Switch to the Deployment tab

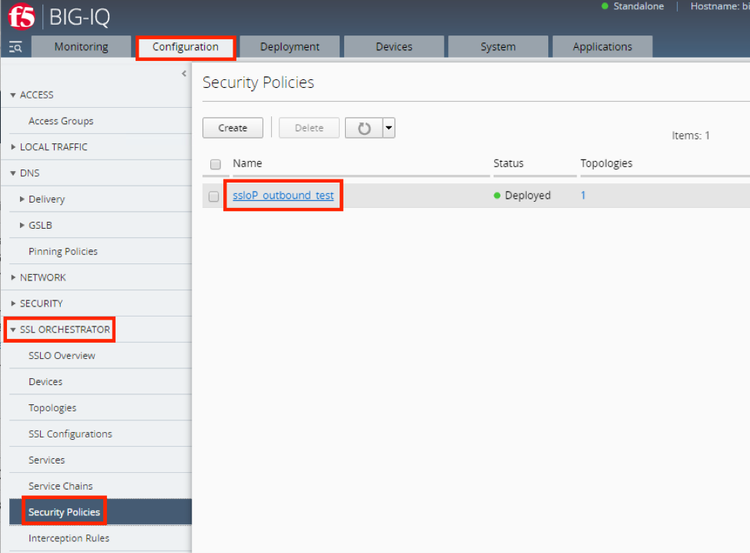click(x=290, y=47)
